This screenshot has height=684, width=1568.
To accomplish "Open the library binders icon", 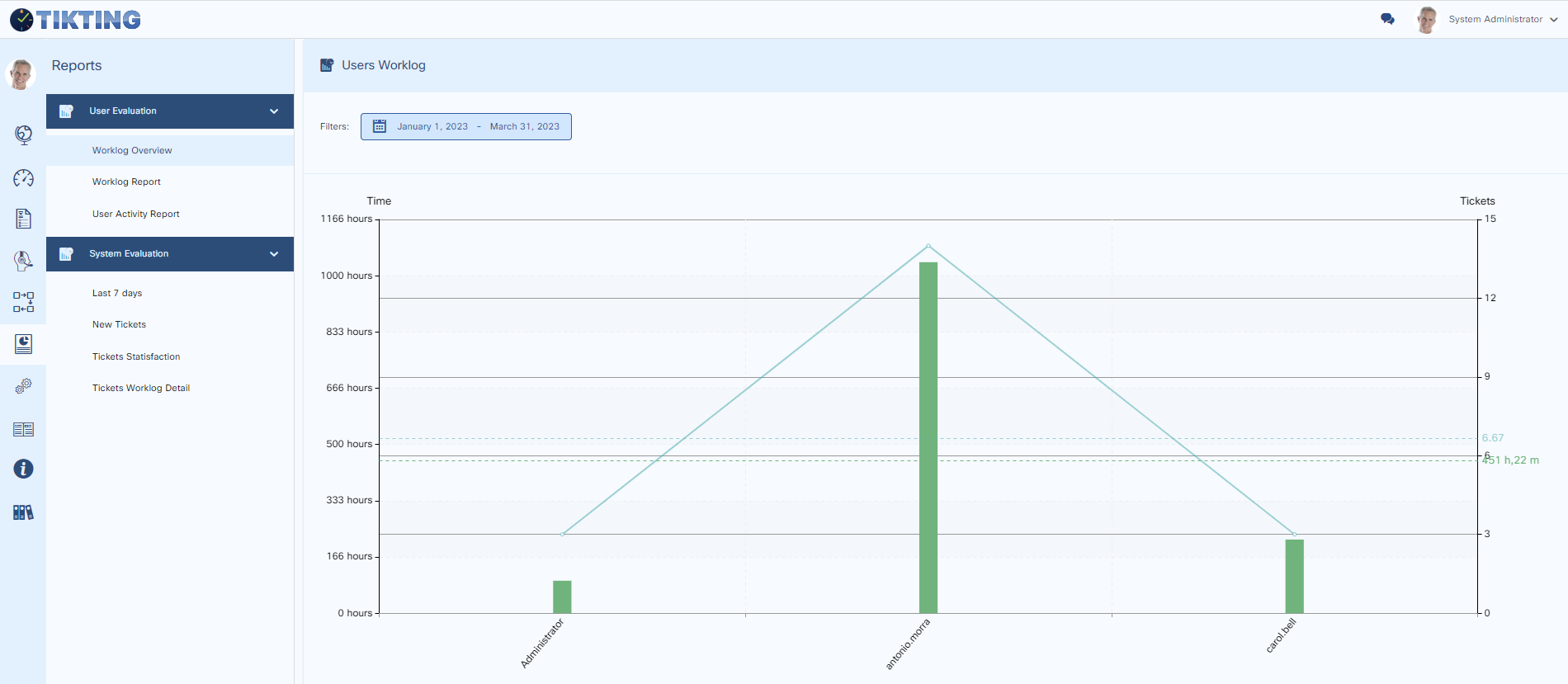I will click(23, 512).
